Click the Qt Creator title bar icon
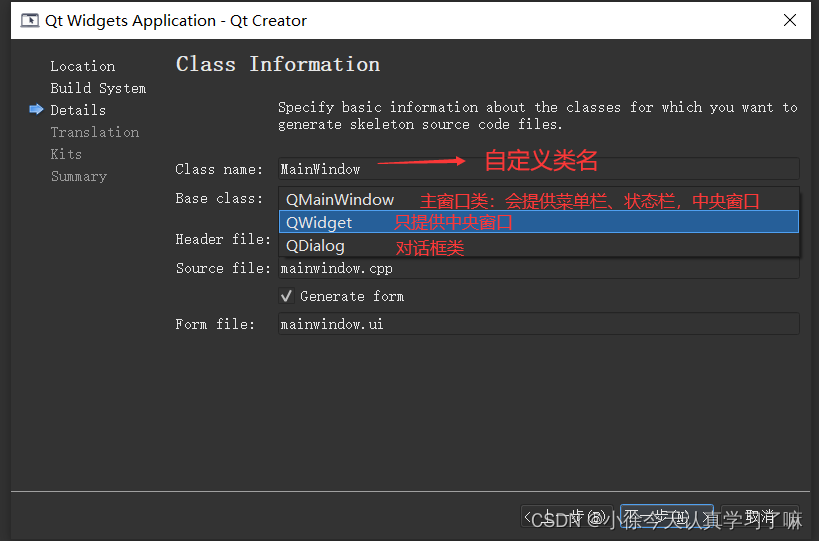 [x=30, y=20]
